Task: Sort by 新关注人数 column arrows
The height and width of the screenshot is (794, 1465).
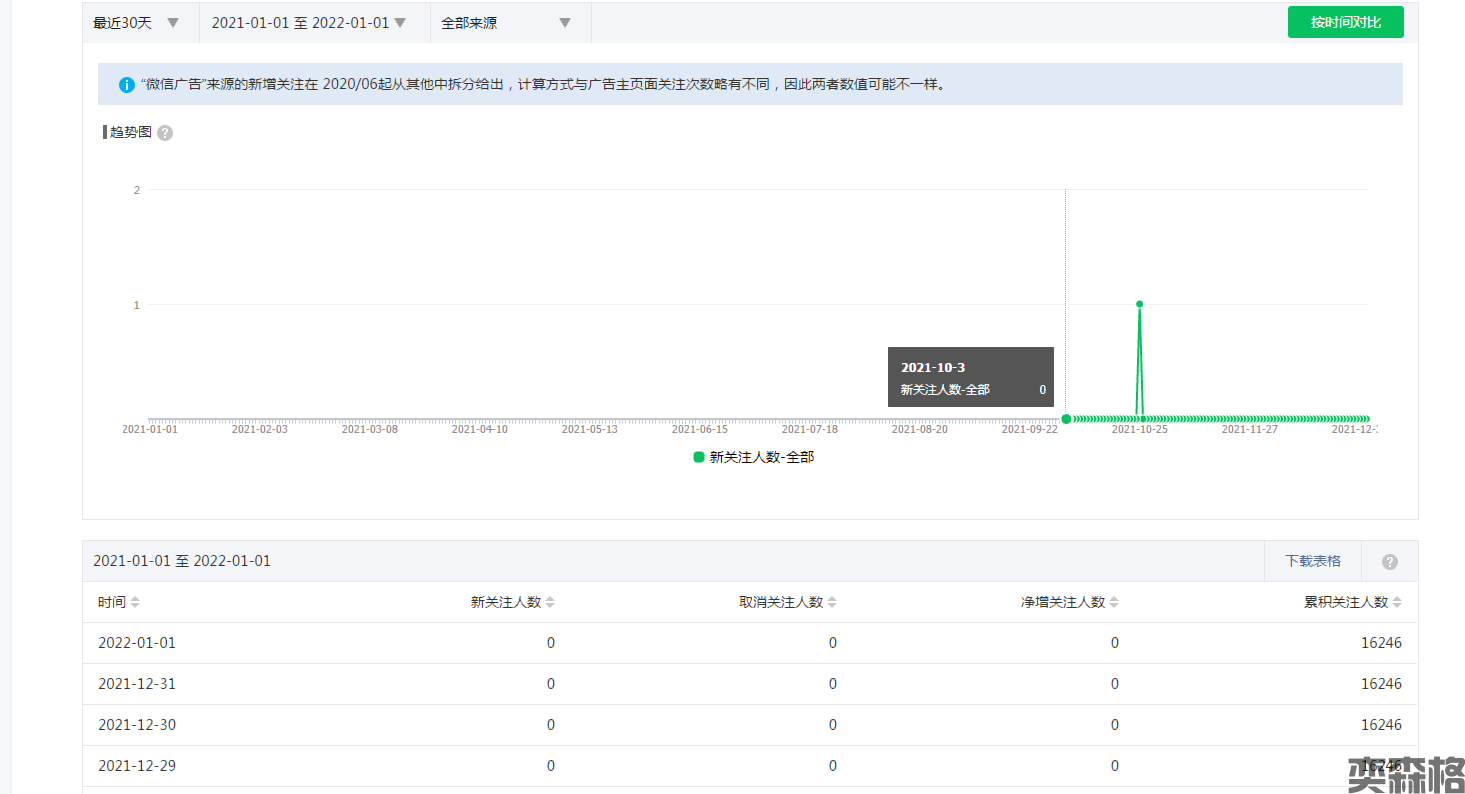Action: [x=550, y=602]
